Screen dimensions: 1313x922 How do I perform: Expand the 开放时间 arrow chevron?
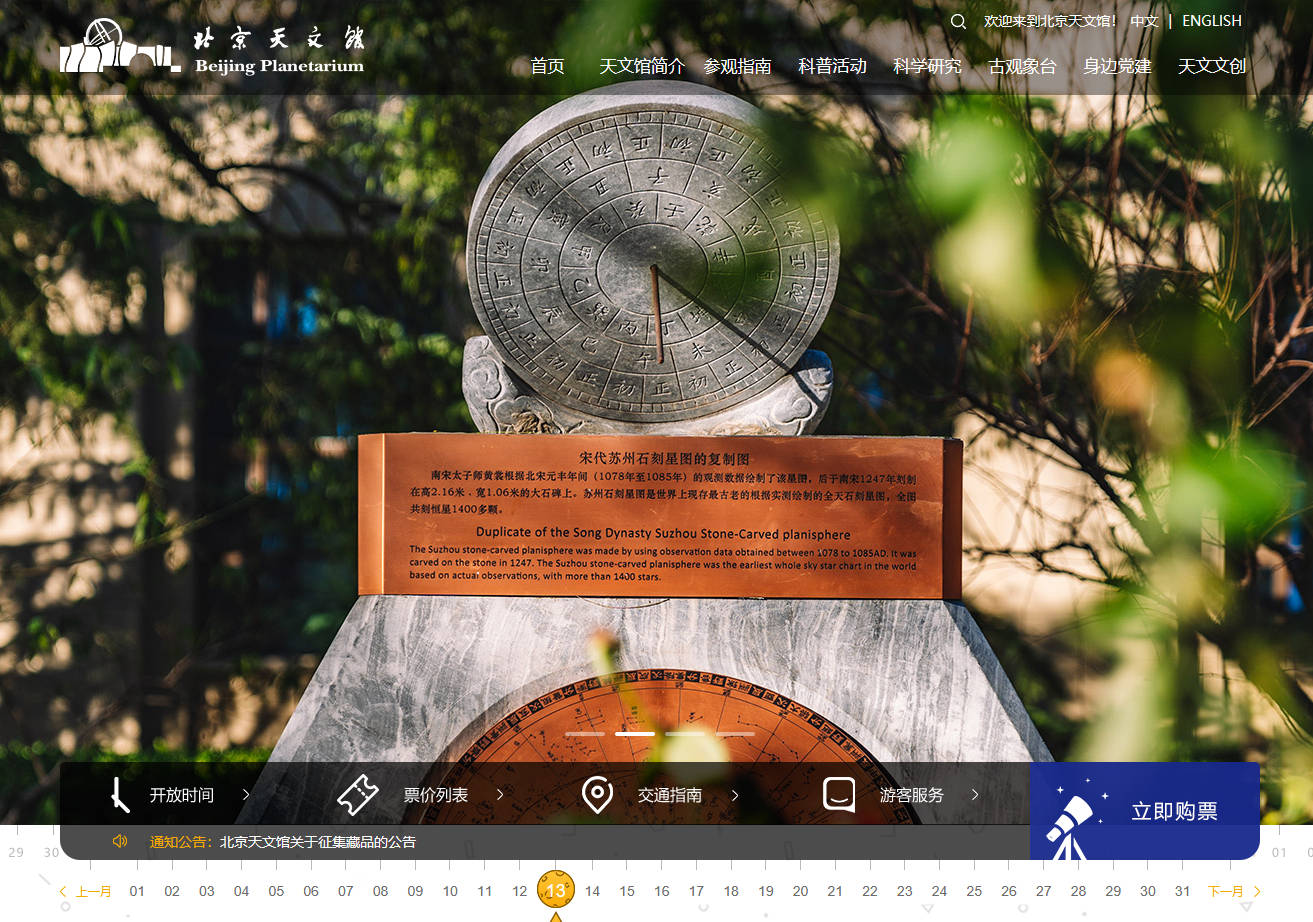coord(246,795)
